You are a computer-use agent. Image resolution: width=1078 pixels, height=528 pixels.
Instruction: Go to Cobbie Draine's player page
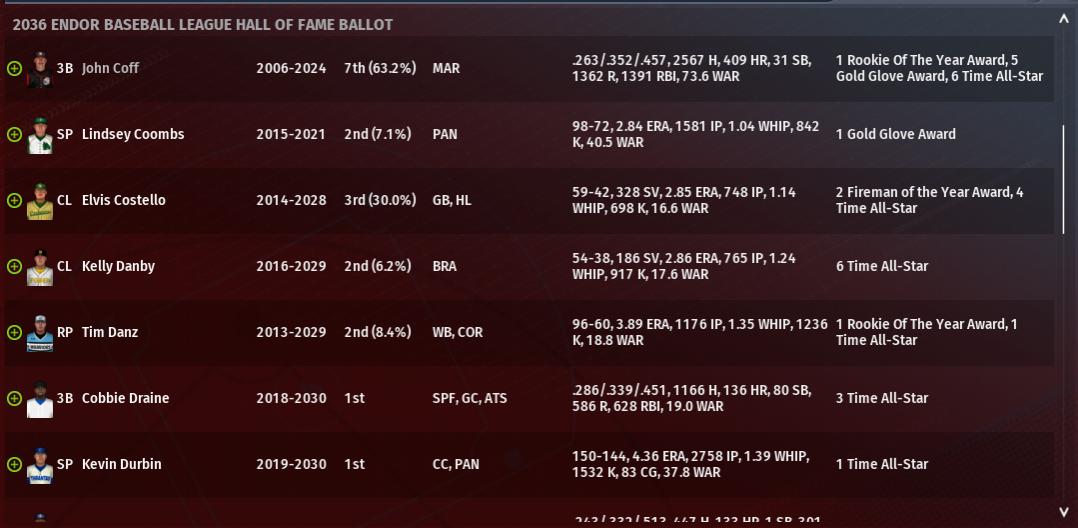point(125,398)
